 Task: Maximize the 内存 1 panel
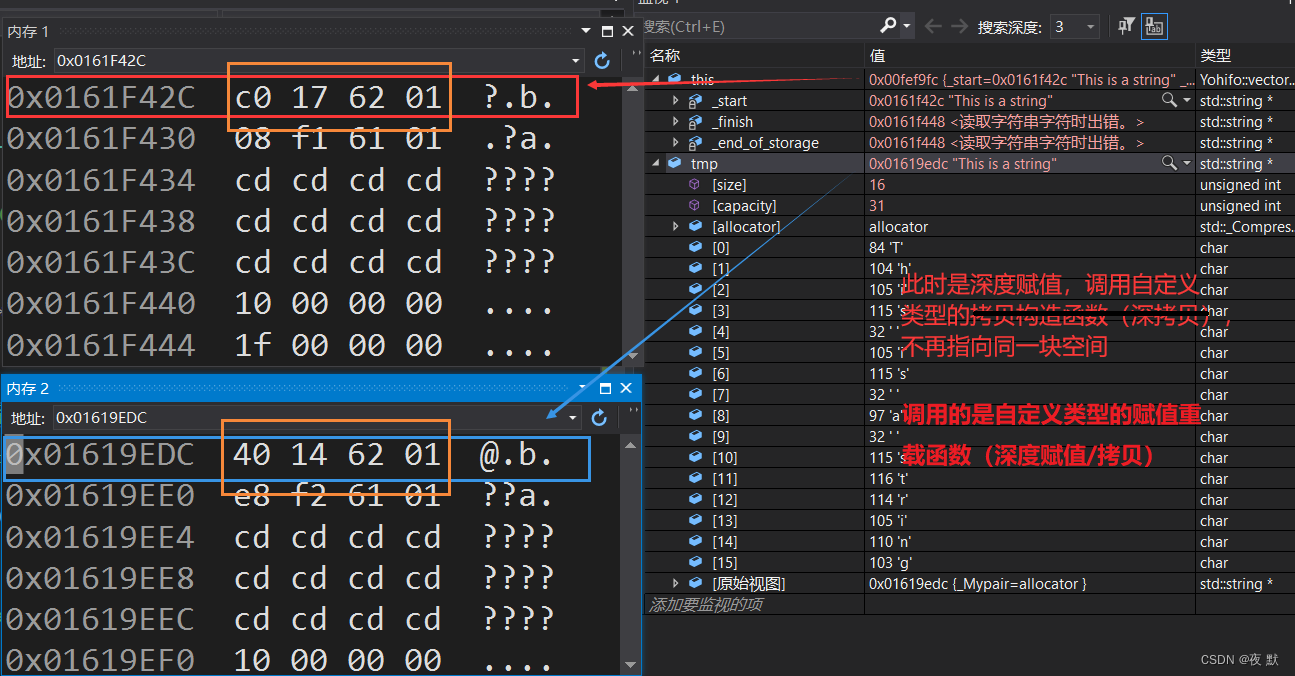[x=607, y=32]
